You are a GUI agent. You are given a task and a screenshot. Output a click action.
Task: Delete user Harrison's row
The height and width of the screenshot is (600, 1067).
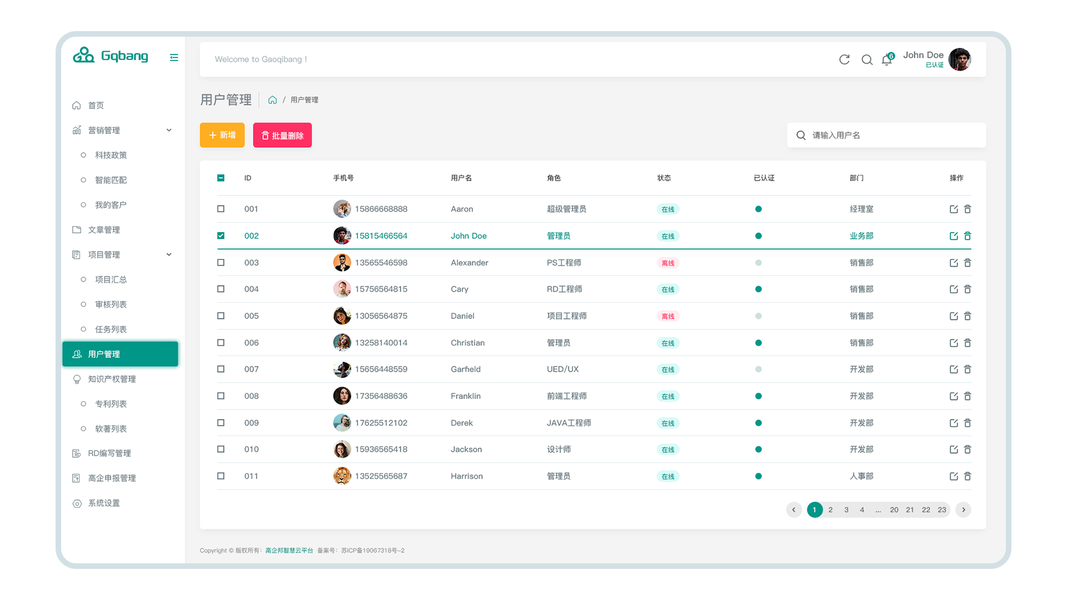pos(968,476)
